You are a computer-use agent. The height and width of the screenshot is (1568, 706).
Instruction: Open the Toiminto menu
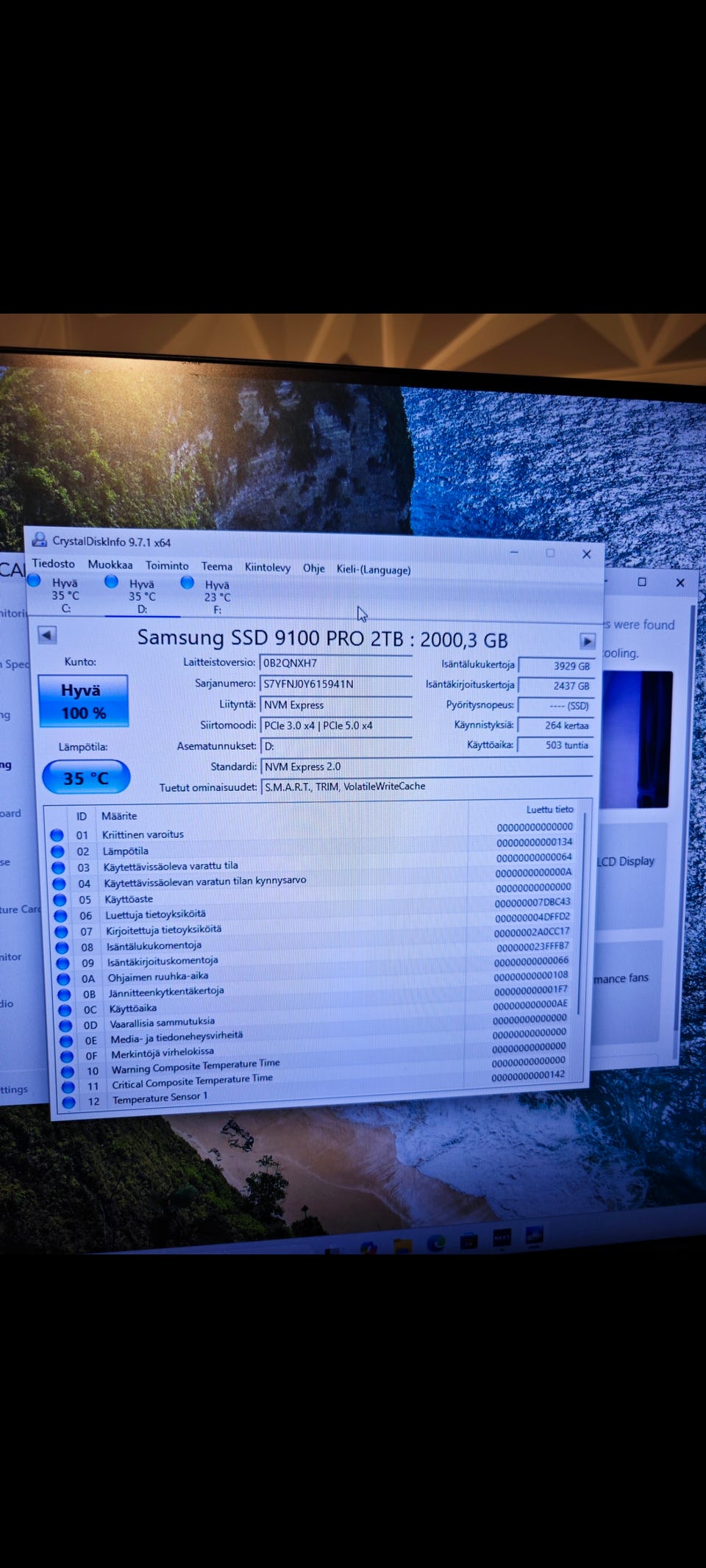(x=167, y=565)
